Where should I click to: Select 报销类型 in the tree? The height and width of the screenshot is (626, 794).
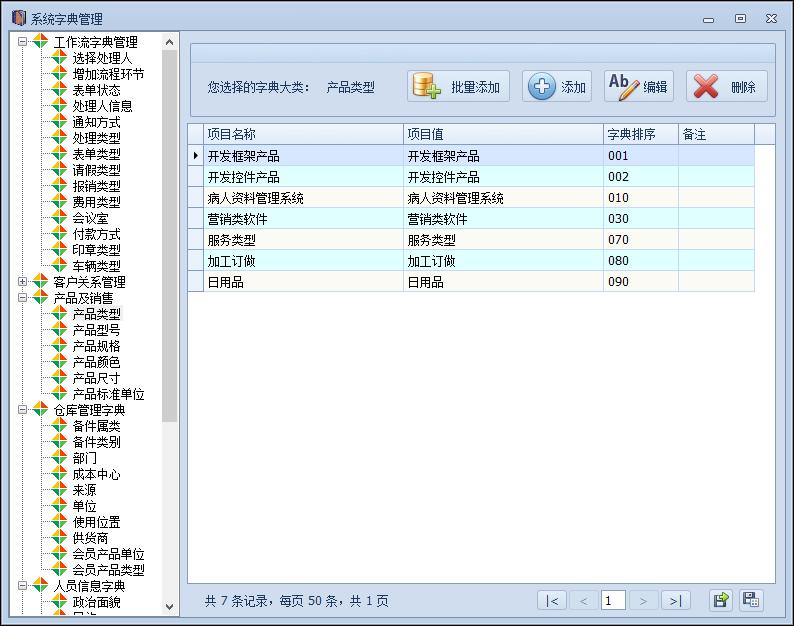(x=96, y=186)
